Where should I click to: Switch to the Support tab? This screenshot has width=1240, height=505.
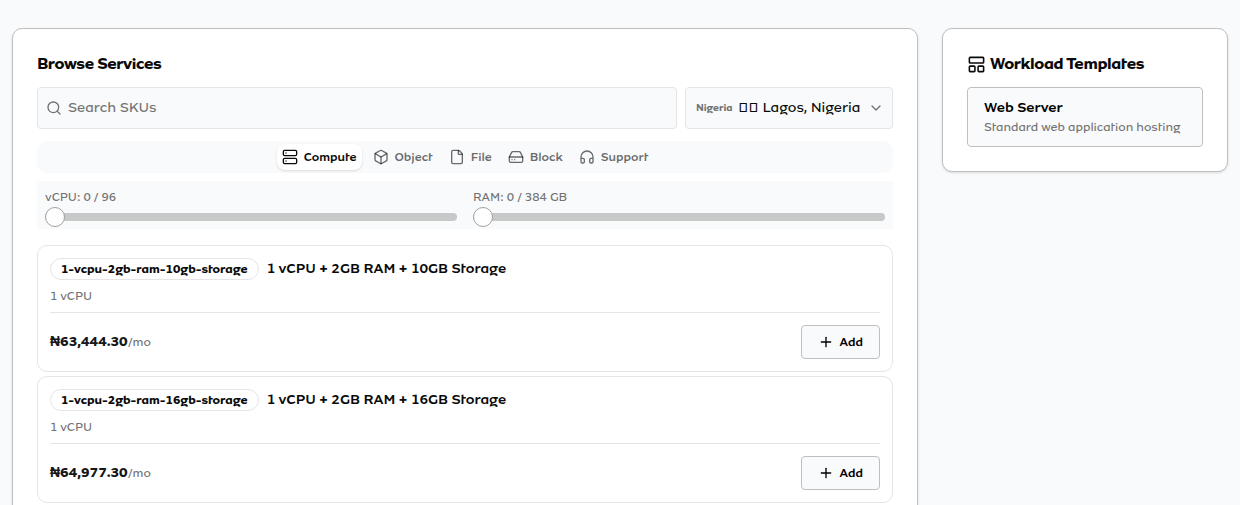point(614,157)
